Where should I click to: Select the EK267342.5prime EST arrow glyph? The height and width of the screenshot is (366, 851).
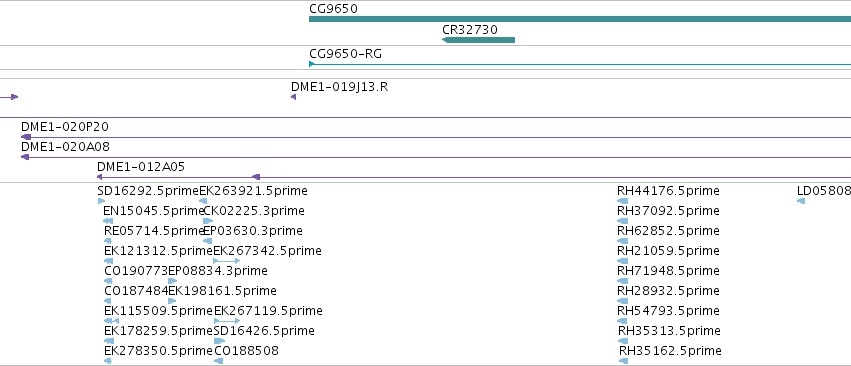[227, 261]
